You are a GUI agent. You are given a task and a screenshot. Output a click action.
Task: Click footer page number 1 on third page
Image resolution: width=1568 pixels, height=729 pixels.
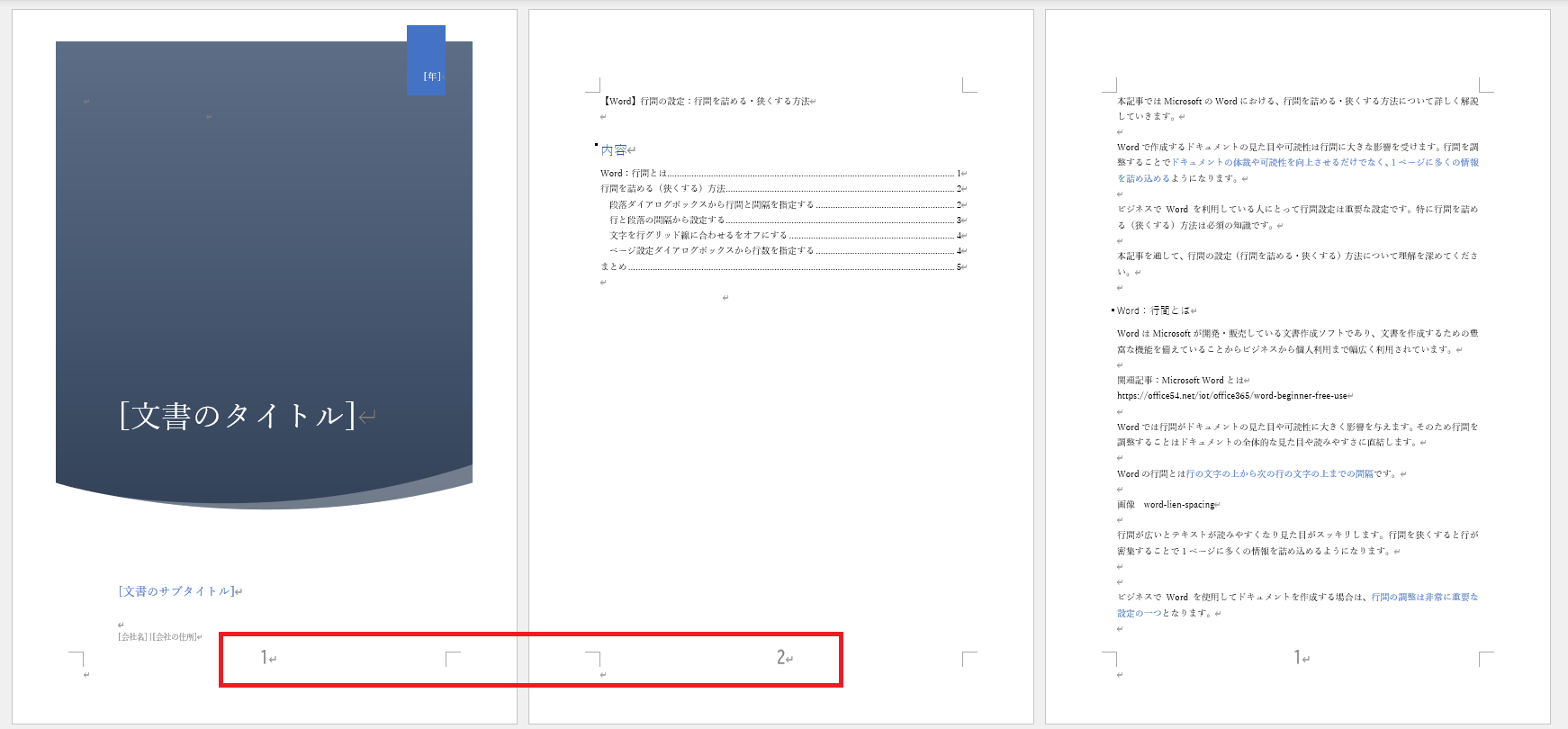click(x=1298, y=658)
